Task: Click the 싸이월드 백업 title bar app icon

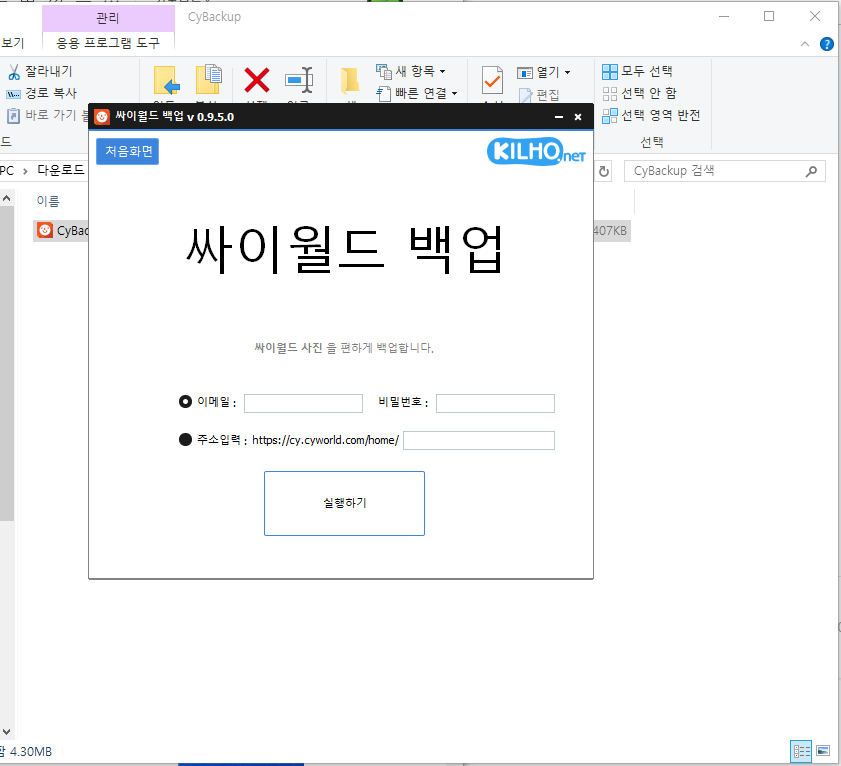Action: (x=102, y=117)
